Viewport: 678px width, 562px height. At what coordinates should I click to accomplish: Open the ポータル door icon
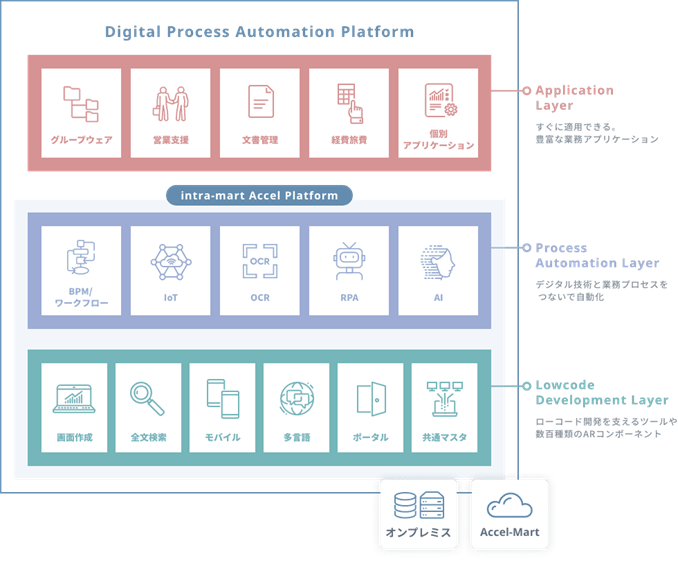tap(371, 399)
